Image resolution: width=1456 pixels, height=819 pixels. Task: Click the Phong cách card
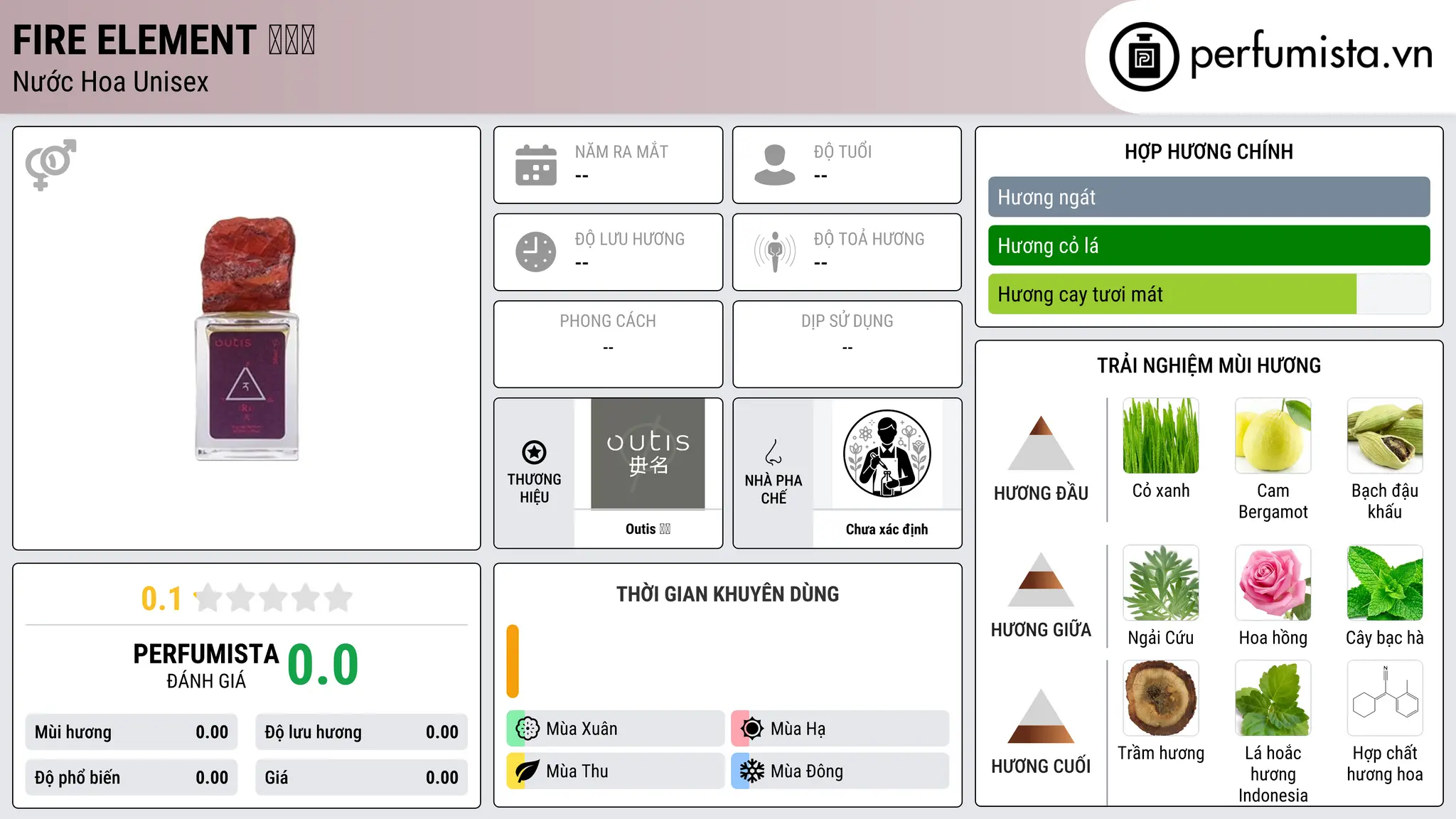pyautogui.click(x=609, y=344)
